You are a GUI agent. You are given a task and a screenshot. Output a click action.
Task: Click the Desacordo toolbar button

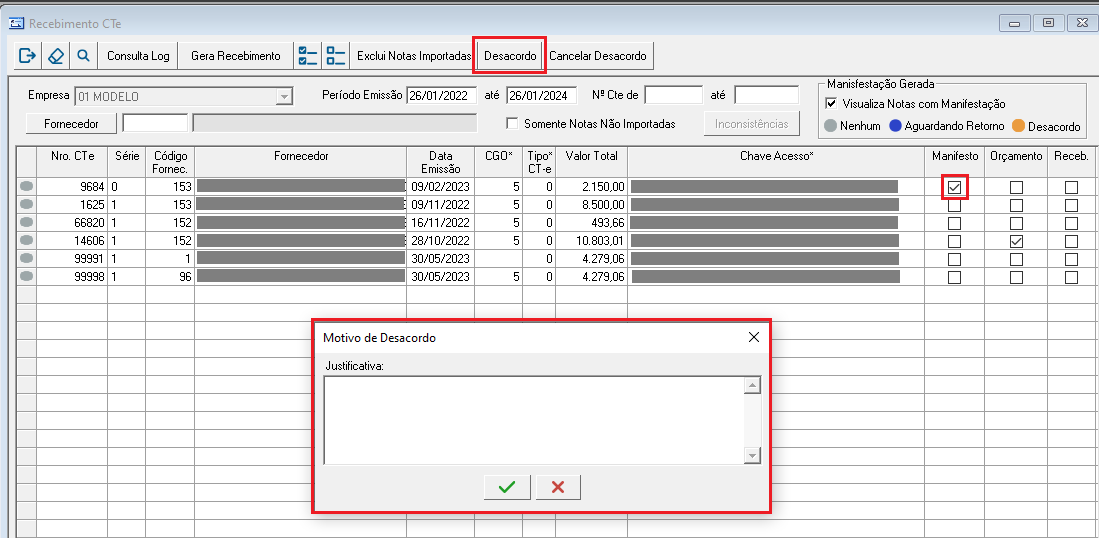[x=510, y=55]
